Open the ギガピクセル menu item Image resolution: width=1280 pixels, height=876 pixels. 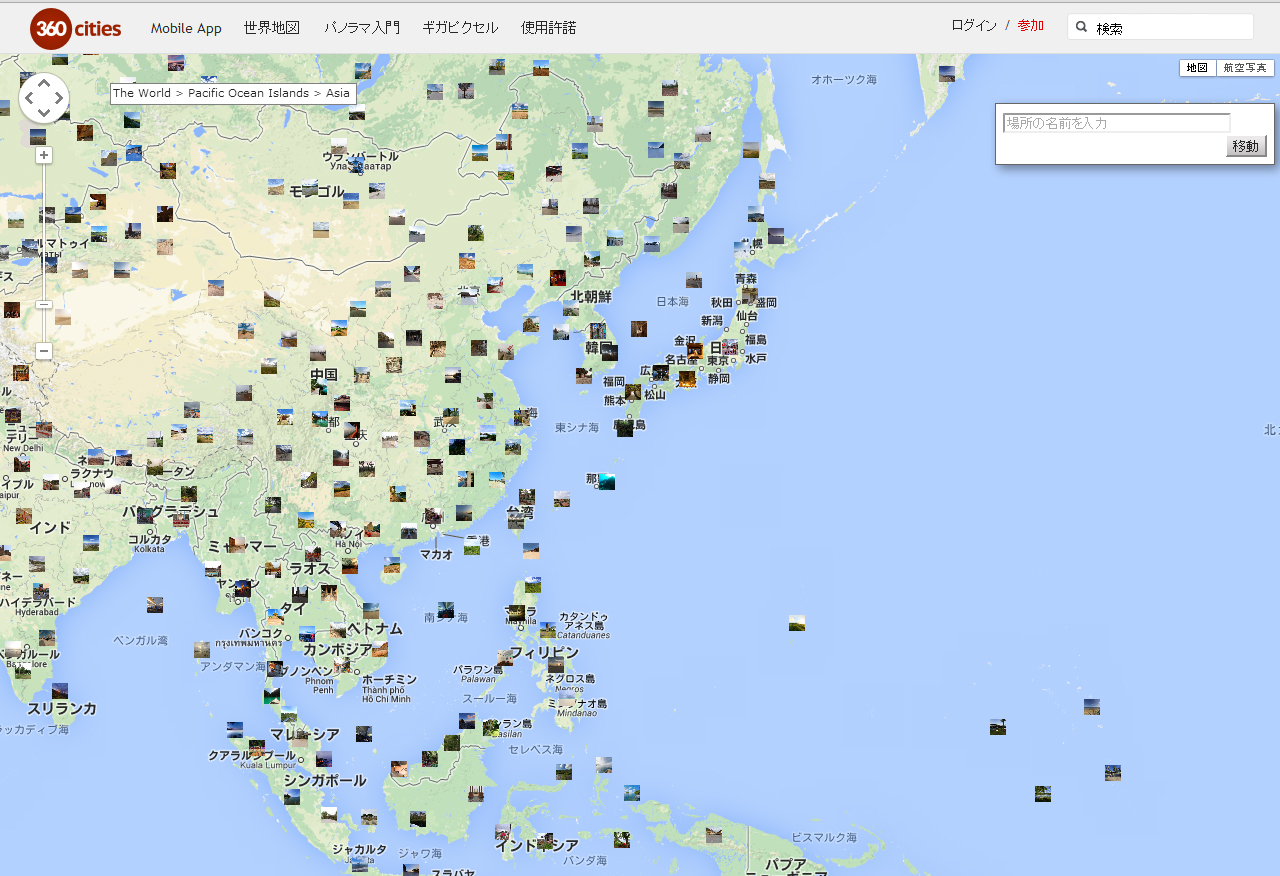(x=460, y=28)
